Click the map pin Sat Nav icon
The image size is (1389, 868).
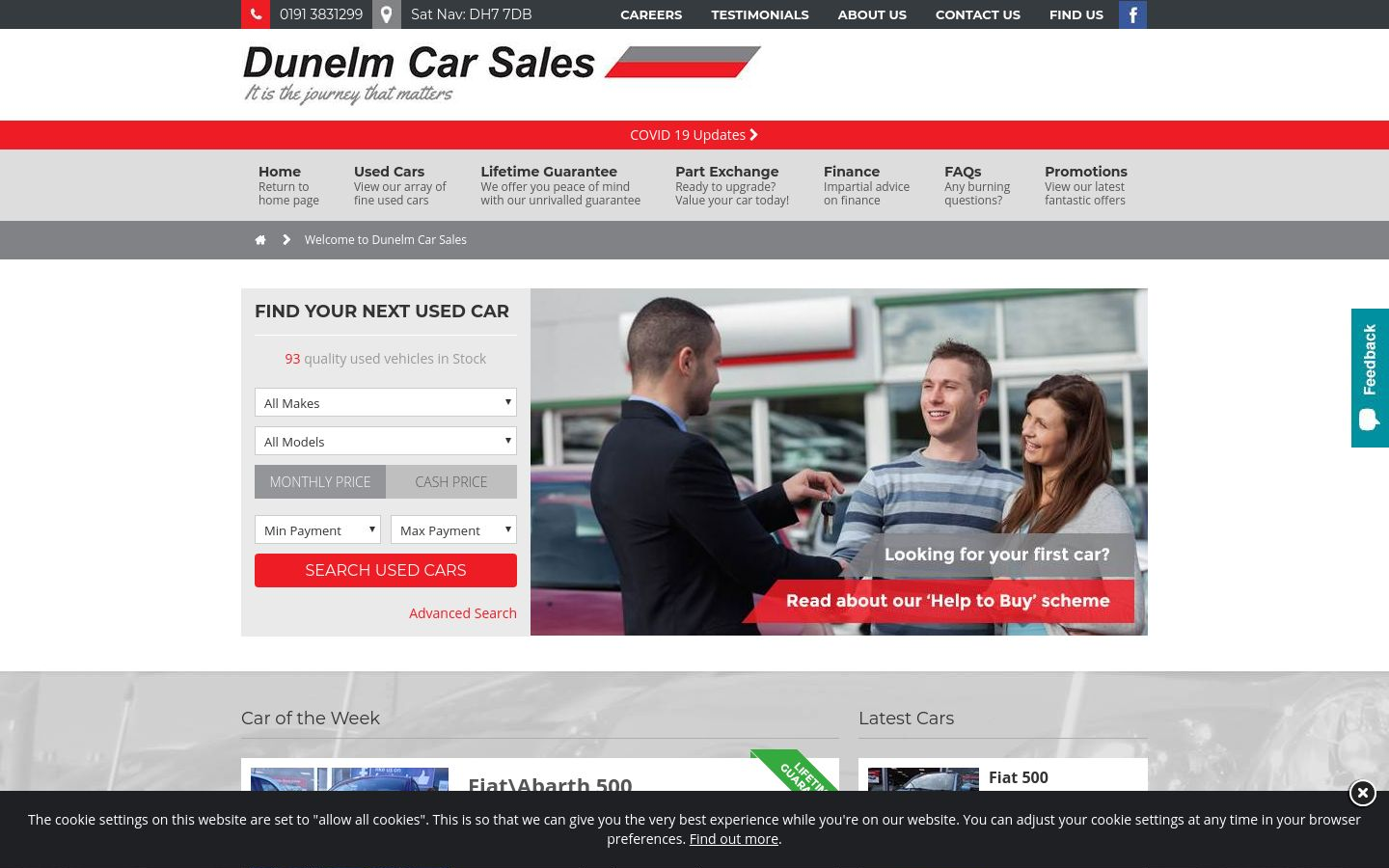point(386,14)
